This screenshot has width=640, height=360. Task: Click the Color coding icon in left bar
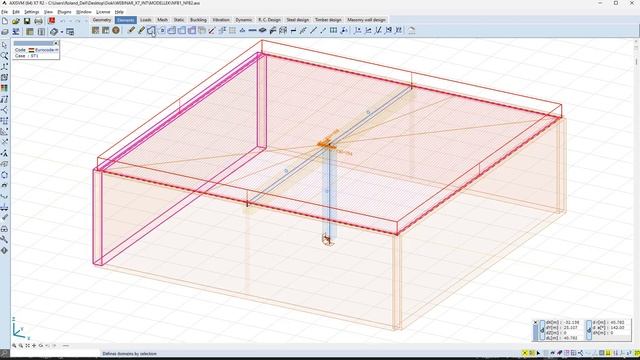point(4,88)
